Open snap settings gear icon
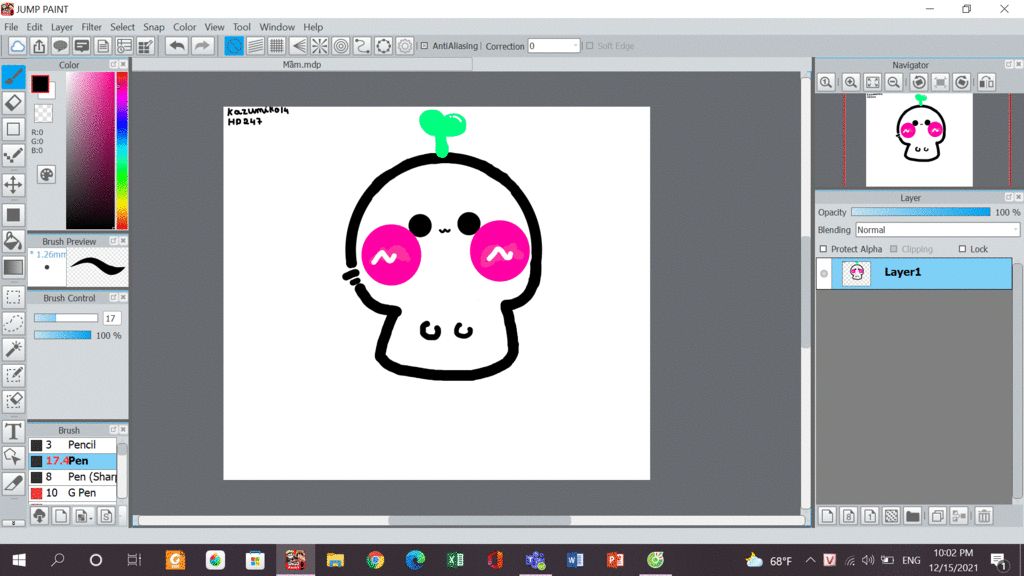1024x576 pixels. coord(405,46)
